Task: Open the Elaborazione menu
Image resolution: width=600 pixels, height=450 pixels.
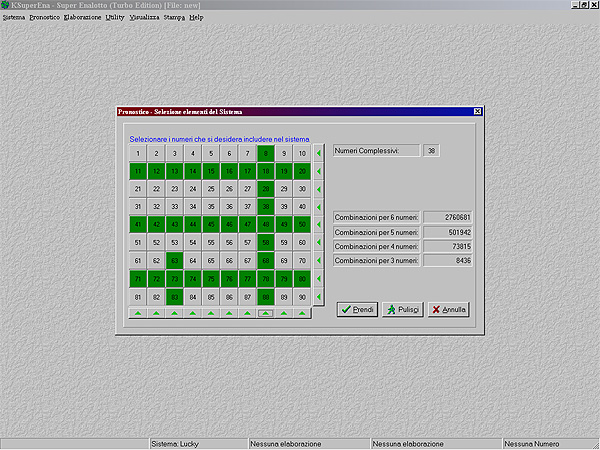Action: (x=82, y=18)
